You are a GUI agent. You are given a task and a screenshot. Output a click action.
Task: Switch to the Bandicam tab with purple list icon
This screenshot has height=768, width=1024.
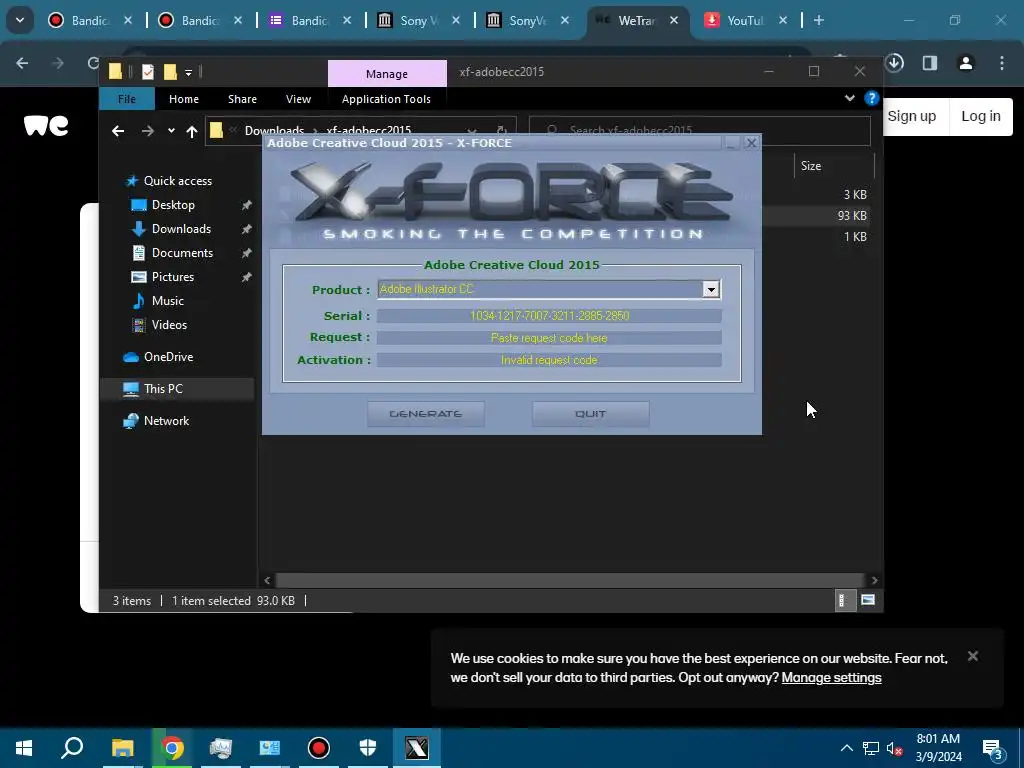[x=310, y=21]
